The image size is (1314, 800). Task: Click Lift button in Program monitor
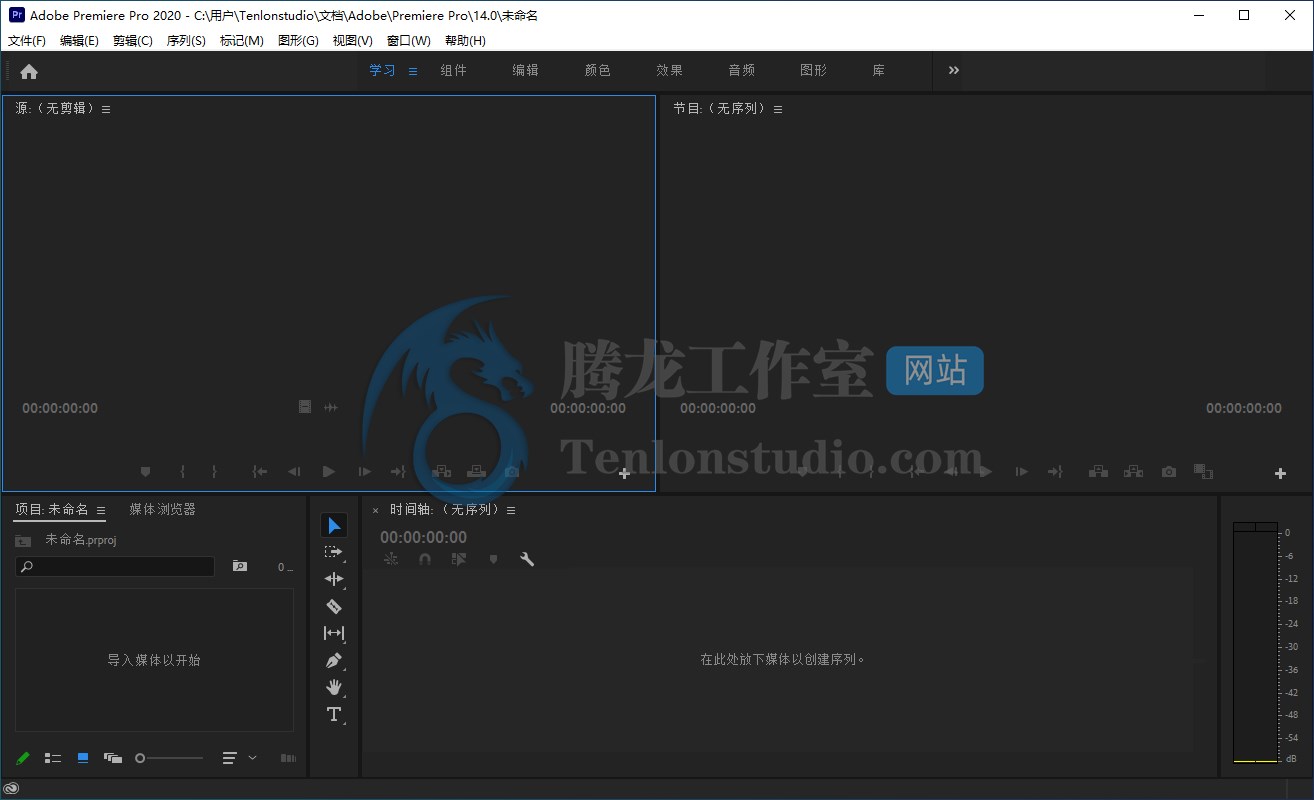tap(1098, 471)
